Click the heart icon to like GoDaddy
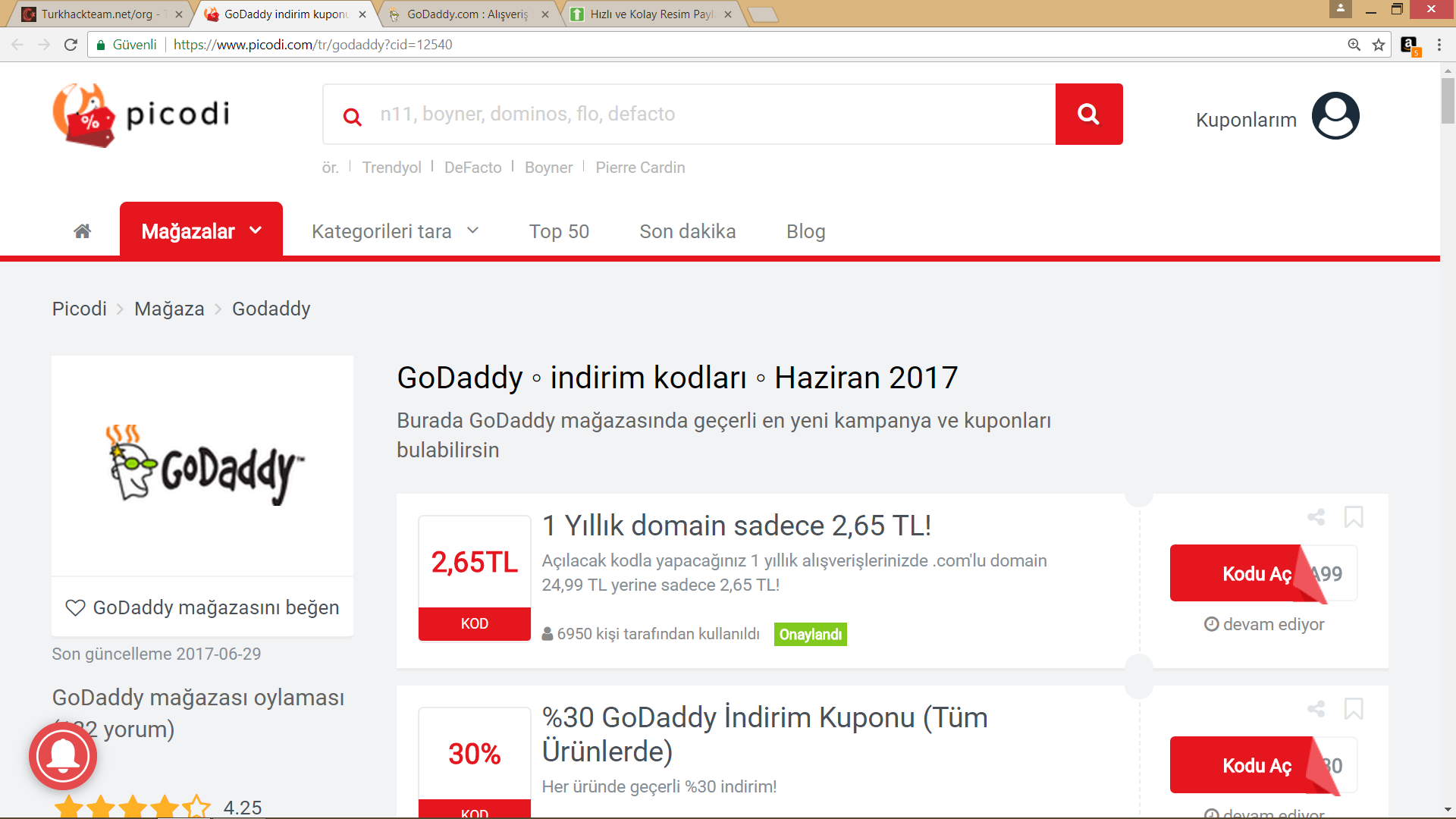 [x=75, y=607]
